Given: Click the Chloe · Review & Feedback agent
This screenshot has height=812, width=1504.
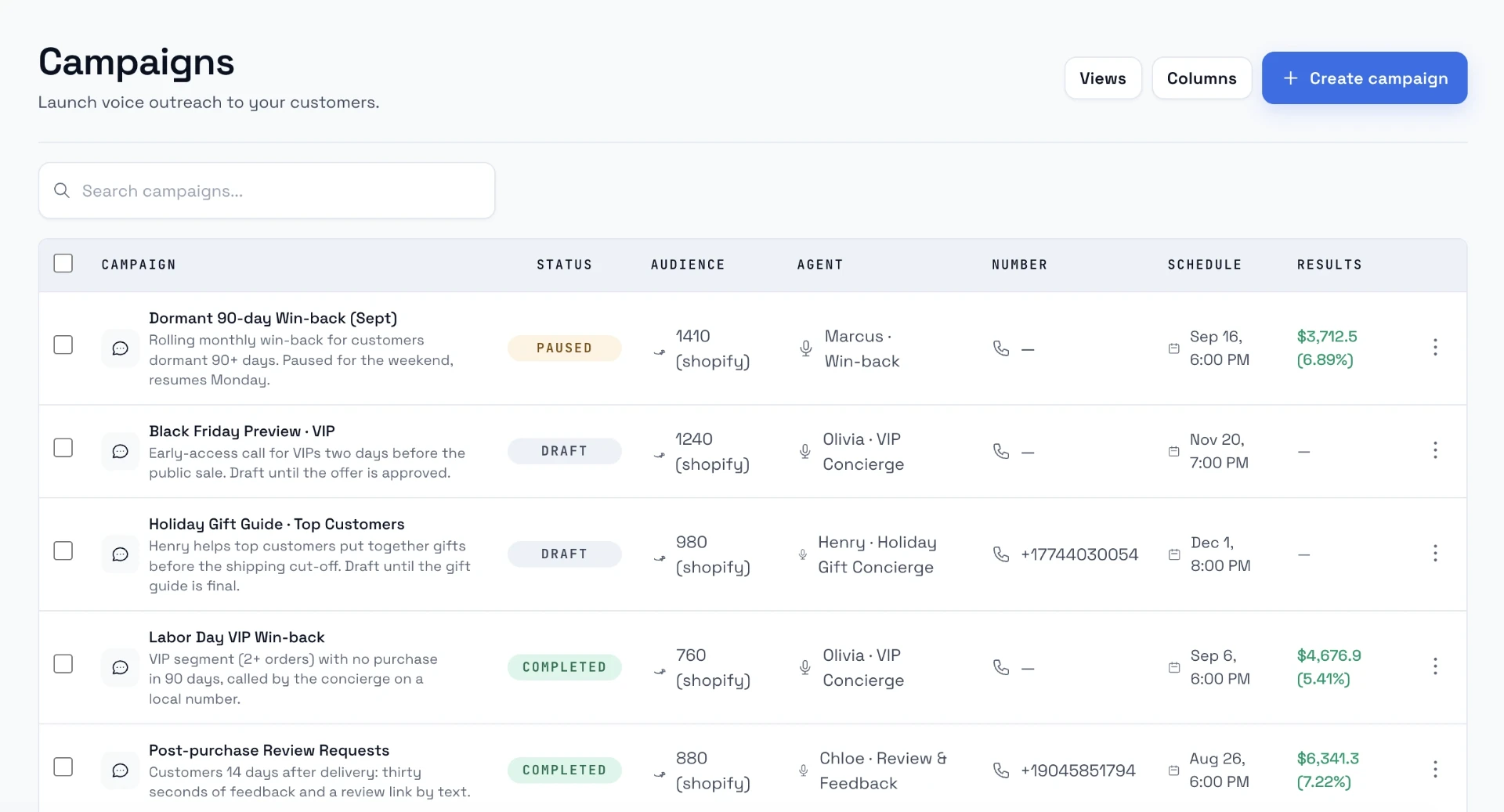Looking at the screenshot, I should click(x=883, y=770).
